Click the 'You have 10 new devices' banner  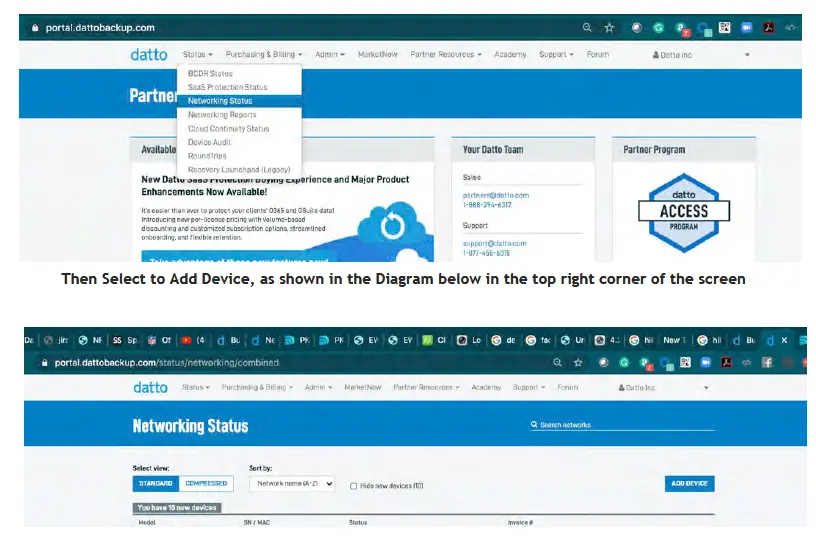(177, 508)
